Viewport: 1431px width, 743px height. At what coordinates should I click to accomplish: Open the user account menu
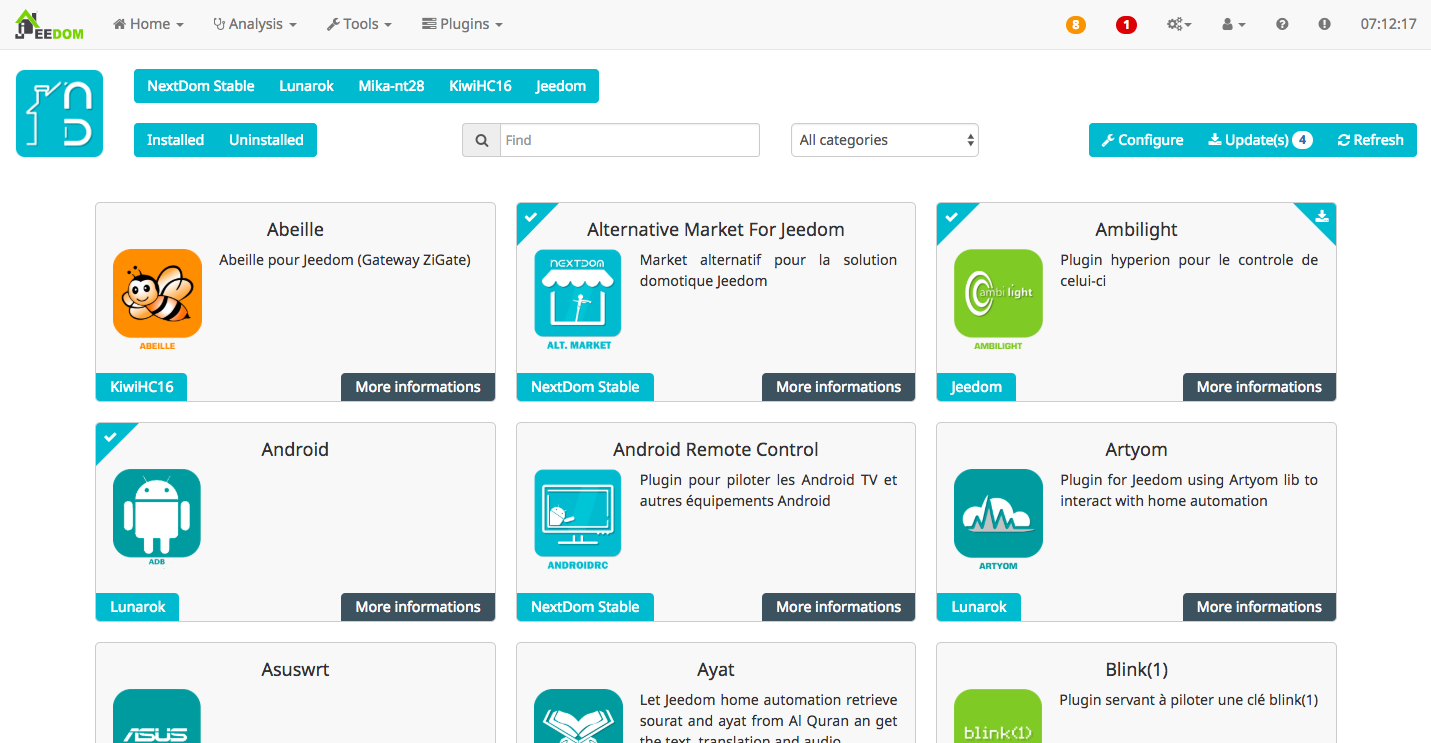click(1234, 25)
